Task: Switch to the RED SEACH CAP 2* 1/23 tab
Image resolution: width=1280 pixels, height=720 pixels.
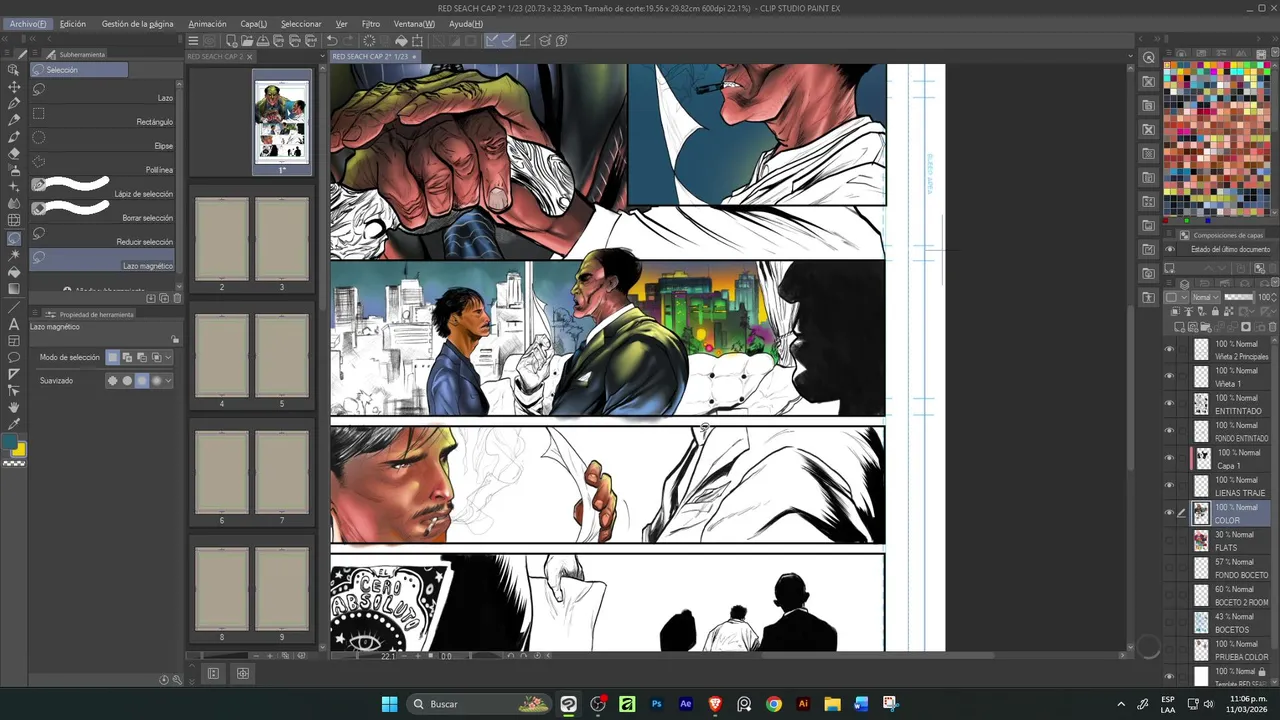Action: [374, 57]
